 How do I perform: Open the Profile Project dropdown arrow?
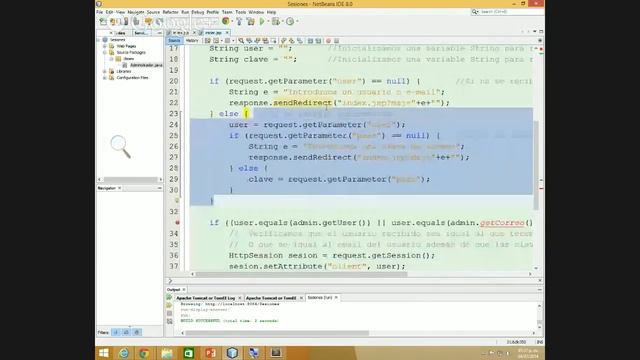tap(297, 21)
